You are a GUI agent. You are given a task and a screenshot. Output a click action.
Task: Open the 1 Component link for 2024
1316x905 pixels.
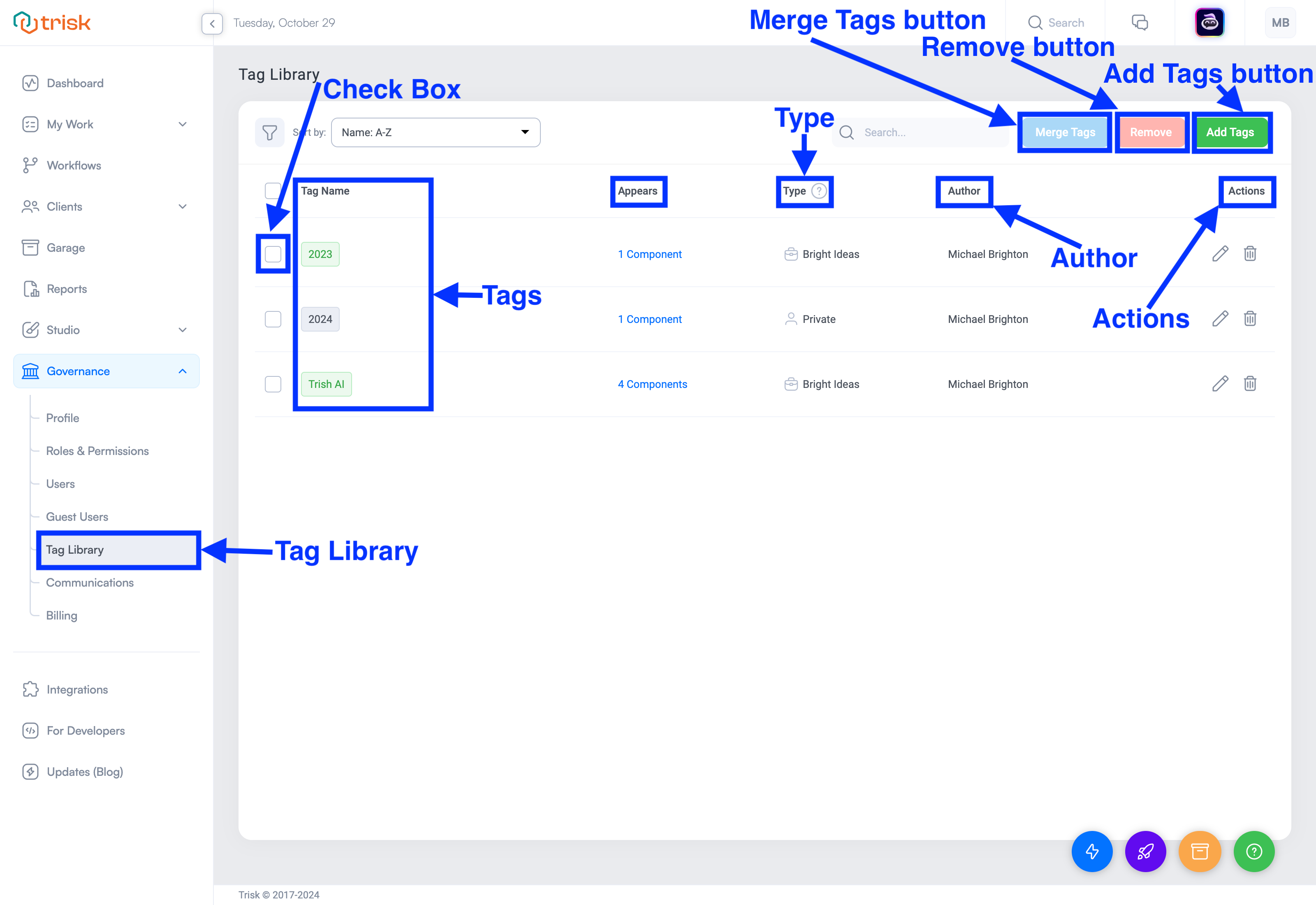(x=649, y=319)
